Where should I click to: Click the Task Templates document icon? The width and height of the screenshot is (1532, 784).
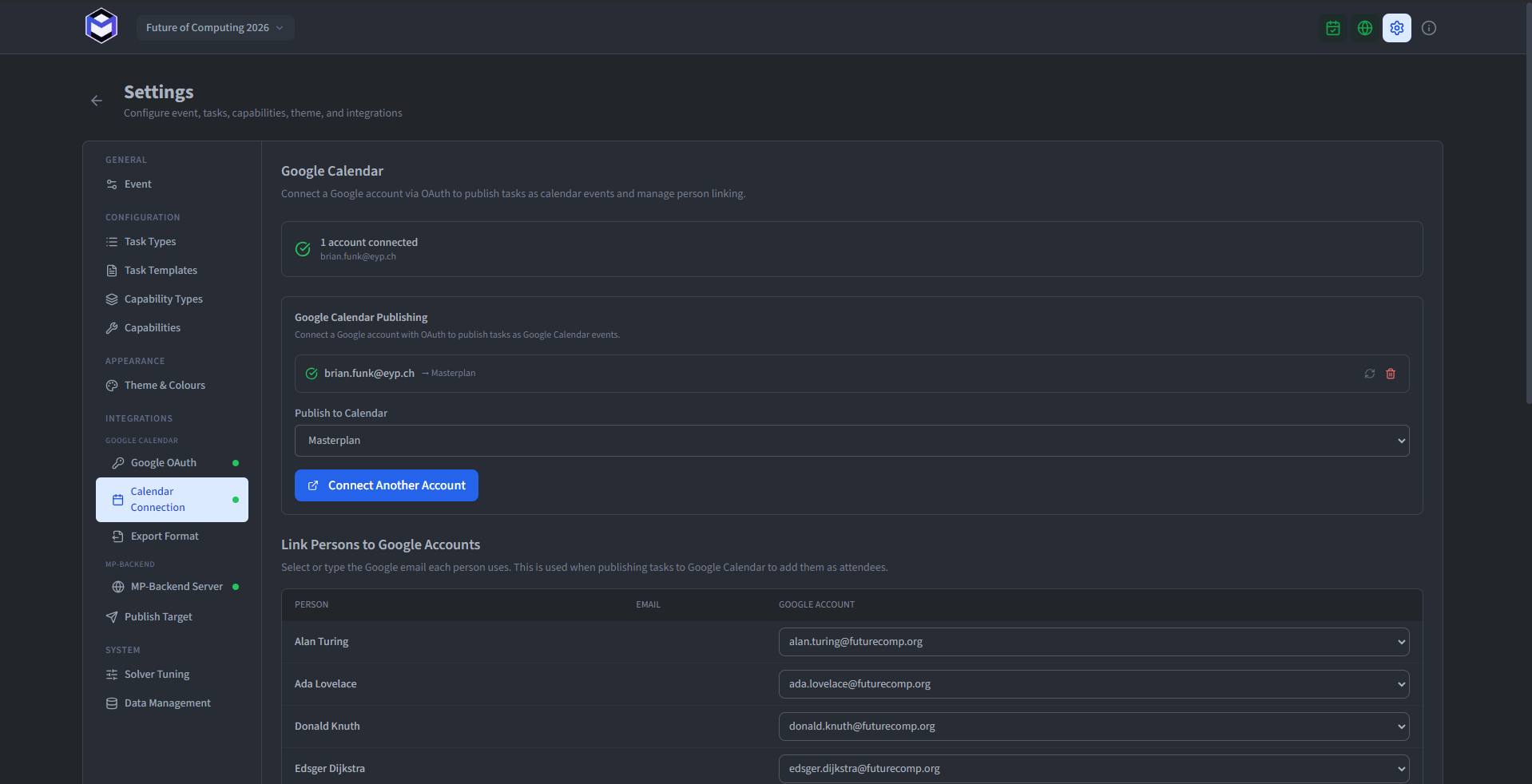(112, 271)
